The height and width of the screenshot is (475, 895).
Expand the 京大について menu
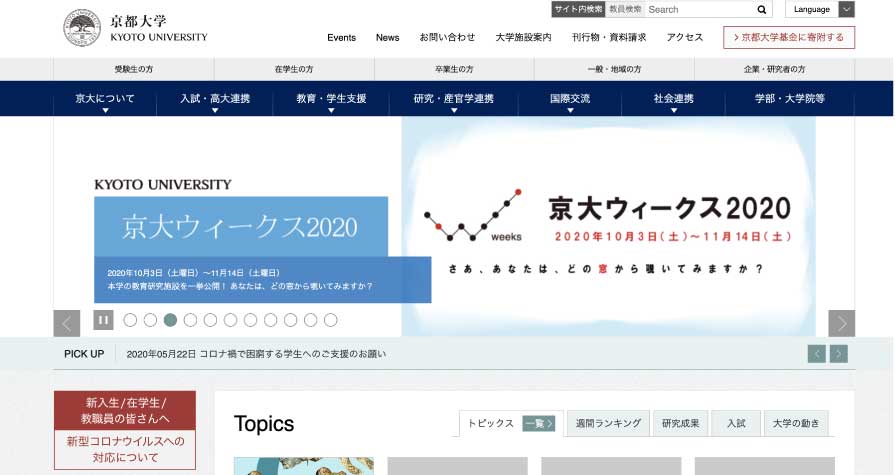tap(105, 99)
